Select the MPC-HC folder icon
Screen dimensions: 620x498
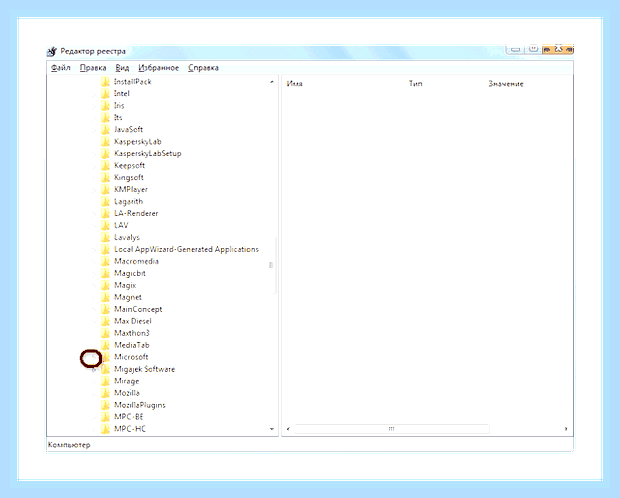pos(105,429)
